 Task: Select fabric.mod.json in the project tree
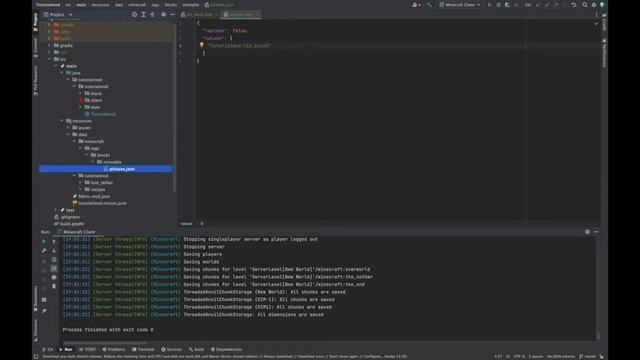94,196
